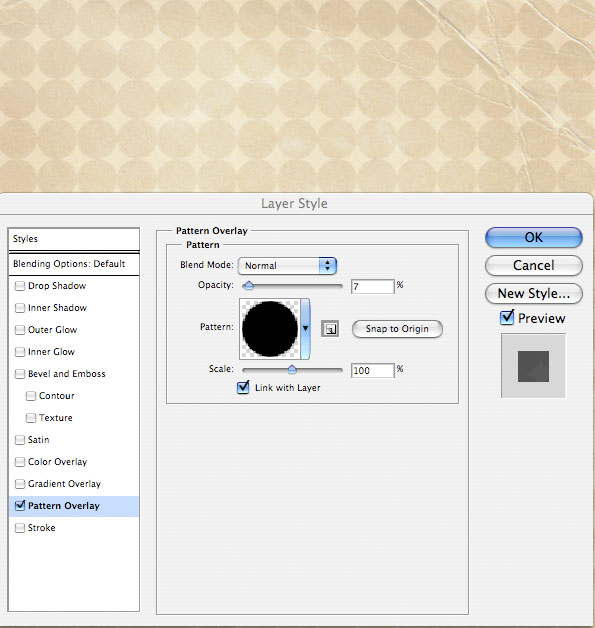The width and height of the screenshot is (595, 628).
Task: Open Blending Options: Default
Action: [x=74, y=264]
